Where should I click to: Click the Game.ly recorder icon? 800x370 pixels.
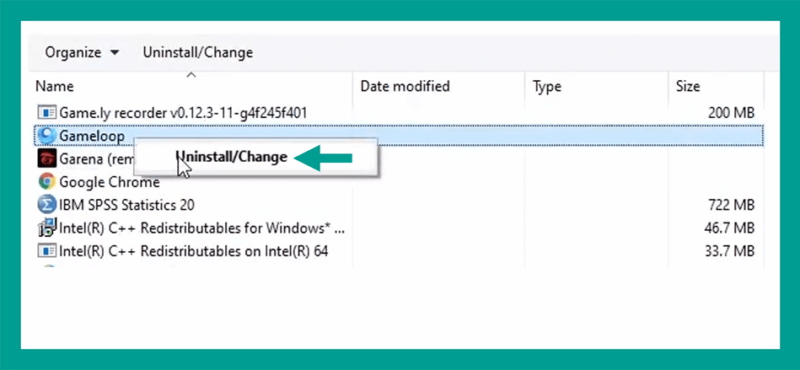tap(47, 112)
